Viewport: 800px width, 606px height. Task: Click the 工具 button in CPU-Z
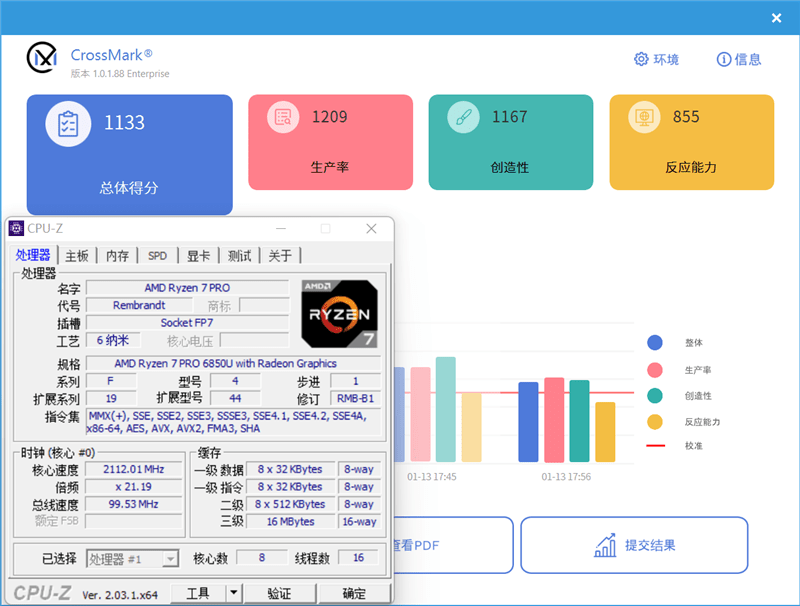(x=198, y=593)
